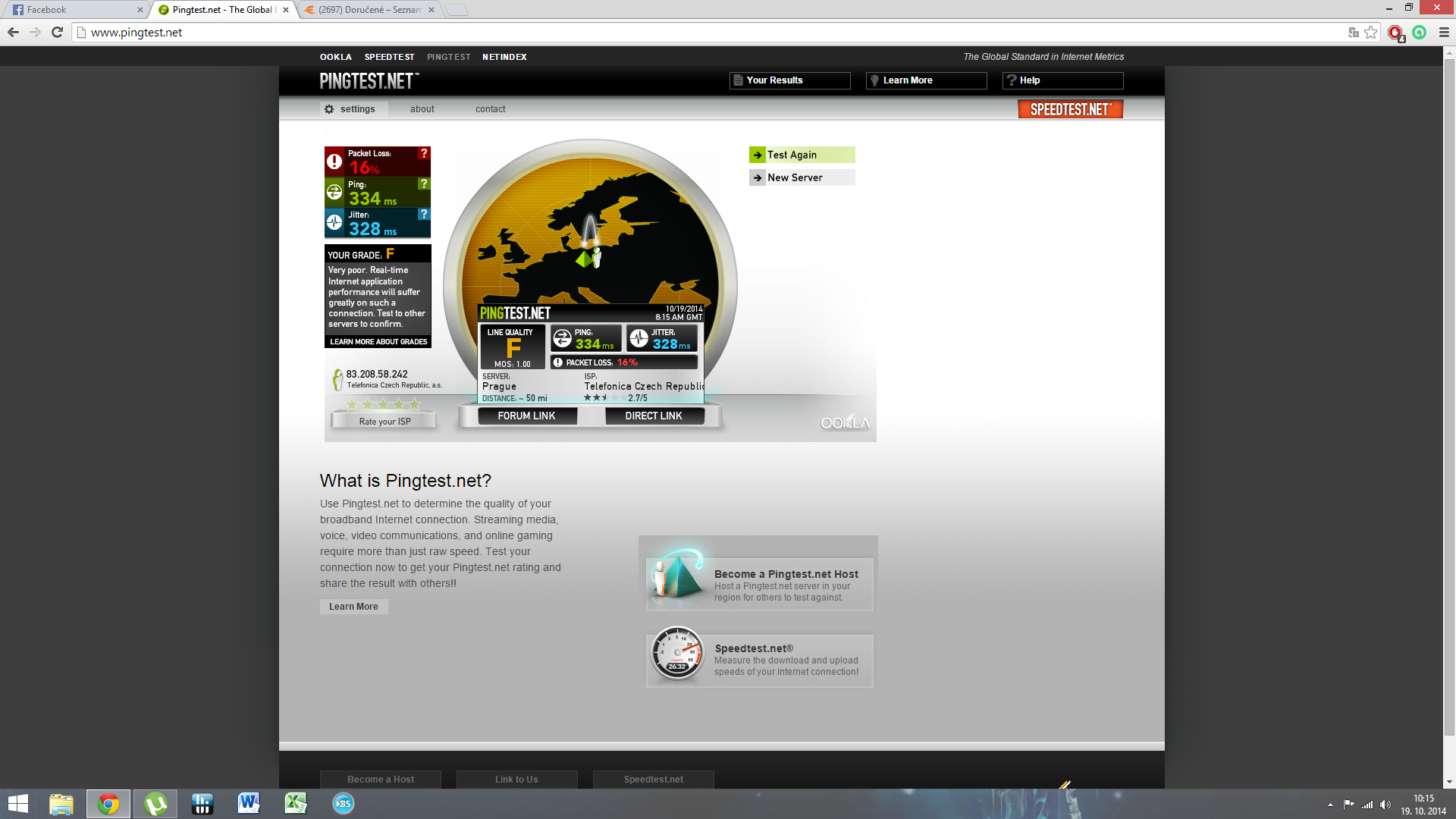
Task: Click the red adblock extension icon
Action: coord(1395,33)
